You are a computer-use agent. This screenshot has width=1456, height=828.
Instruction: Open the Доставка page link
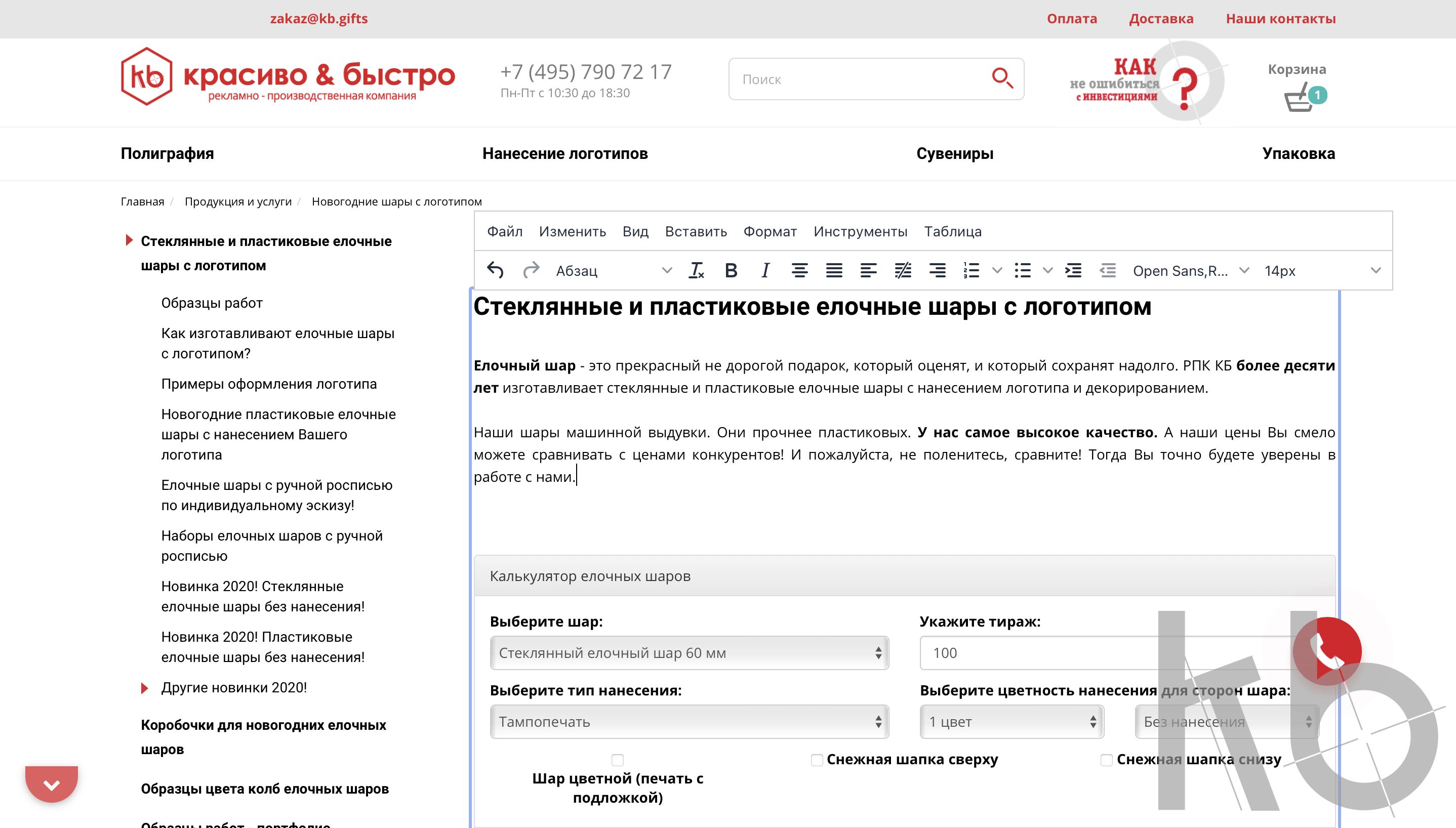pos(1161,18)
